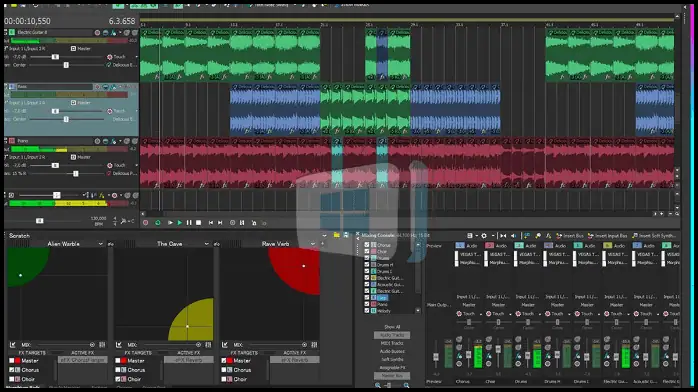Click graph icon under Rave Verb pad
This screenshot has height=392, width=698.
(225, 345)
